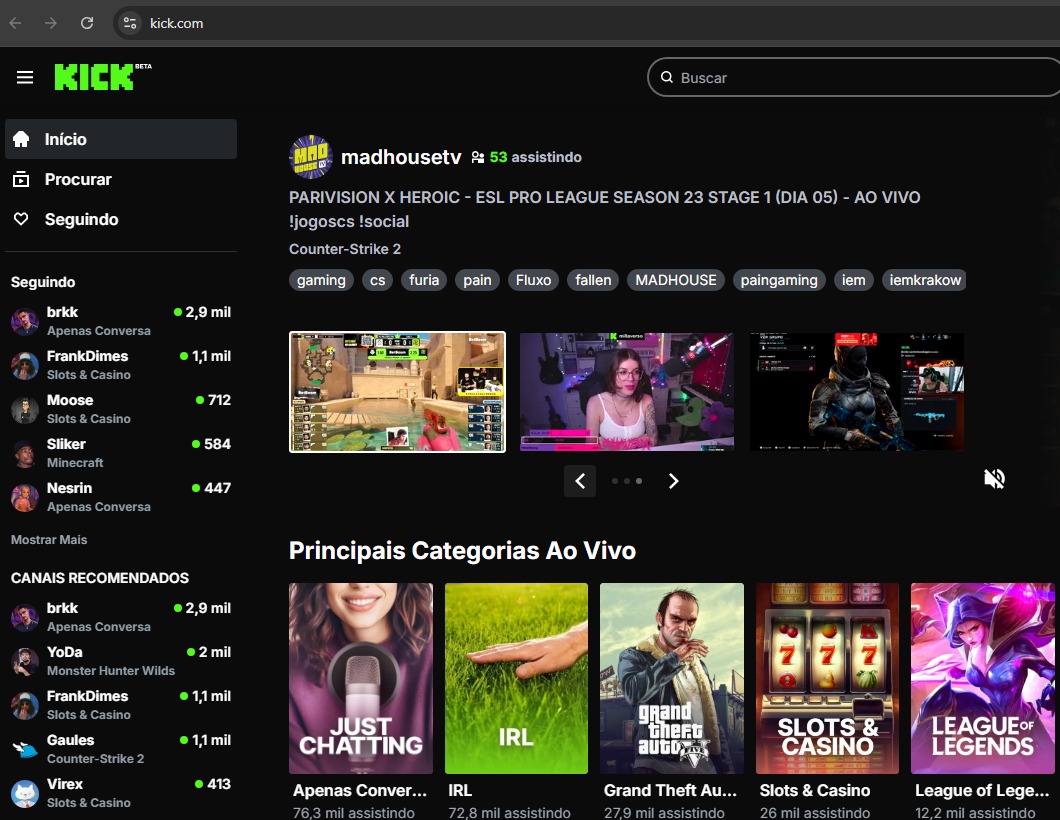Image resolution: width=1060 pixels, height=820 pixels.
Task: Open Seguindo in sidebar menu
Action: (121, 219)
